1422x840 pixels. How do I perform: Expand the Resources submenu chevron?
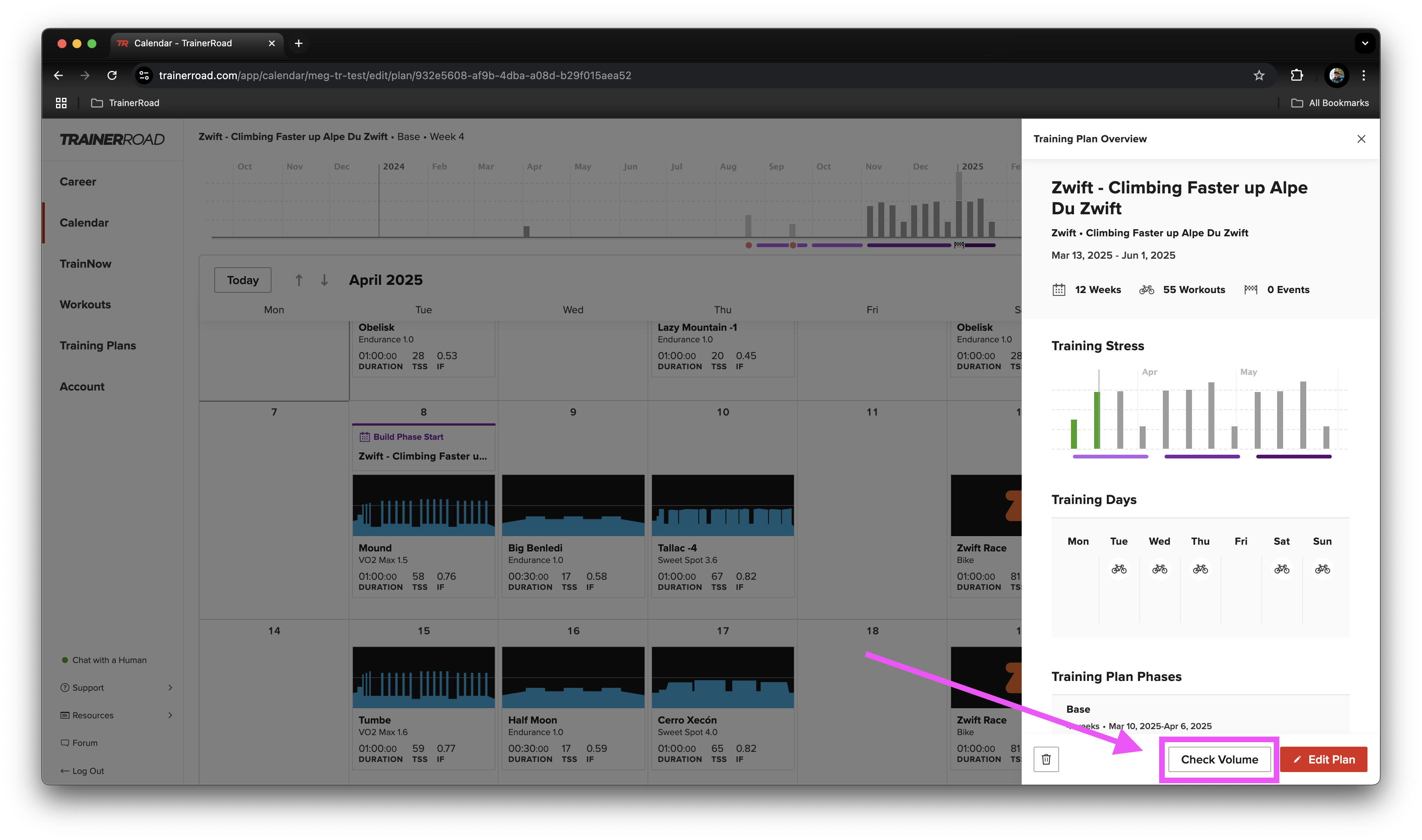170,715
